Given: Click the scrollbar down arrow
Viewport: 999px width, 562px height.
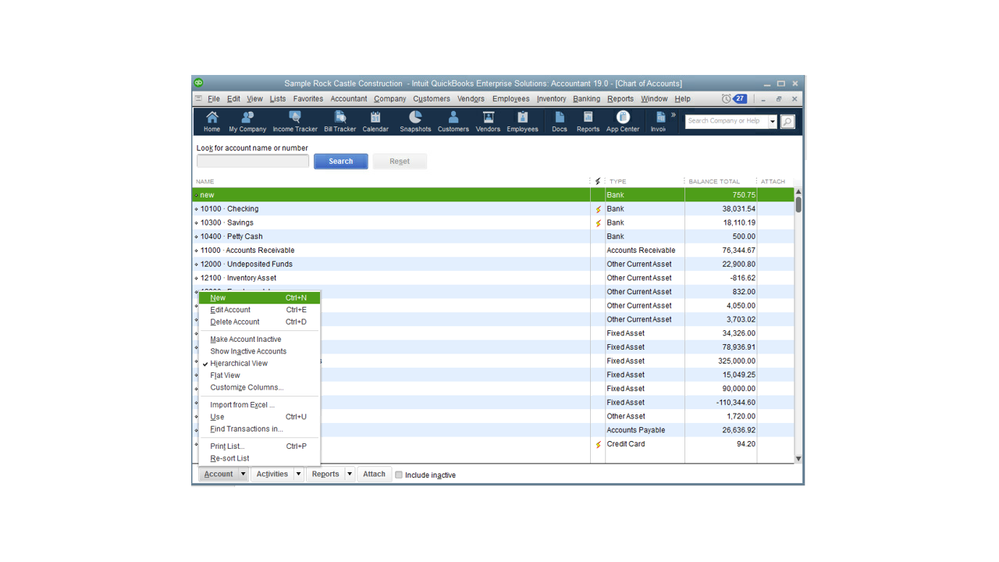Looking at the screenshot, I should click(x=798, y=459).
